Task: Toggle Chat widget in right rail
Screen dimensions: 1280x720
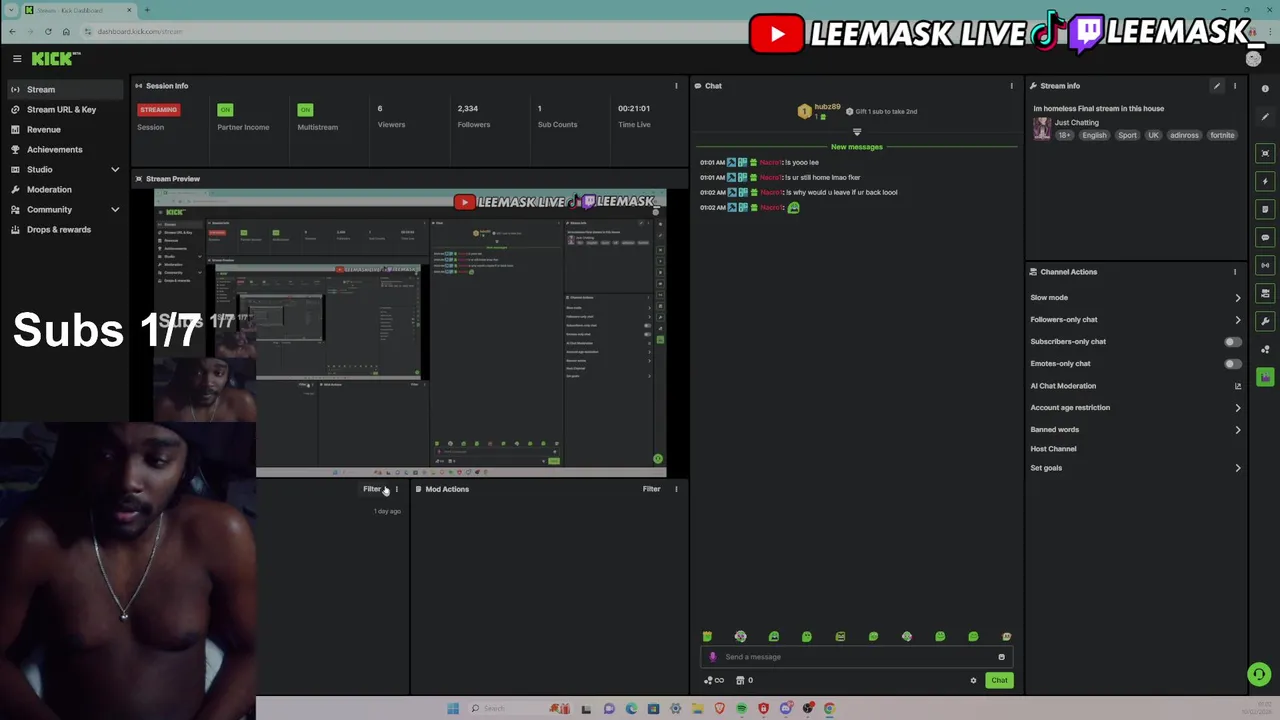Action: pyautogui.click(x=1265, y=237)
